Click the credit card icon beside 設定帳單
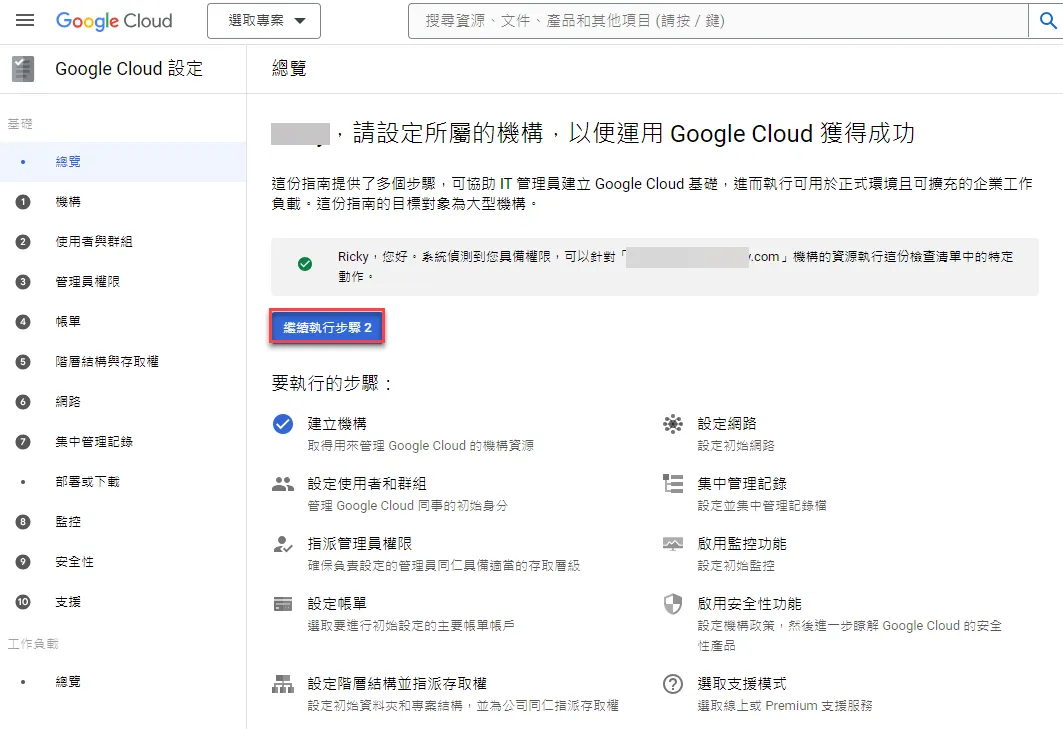1063x729 pixels. pos(283,604)
